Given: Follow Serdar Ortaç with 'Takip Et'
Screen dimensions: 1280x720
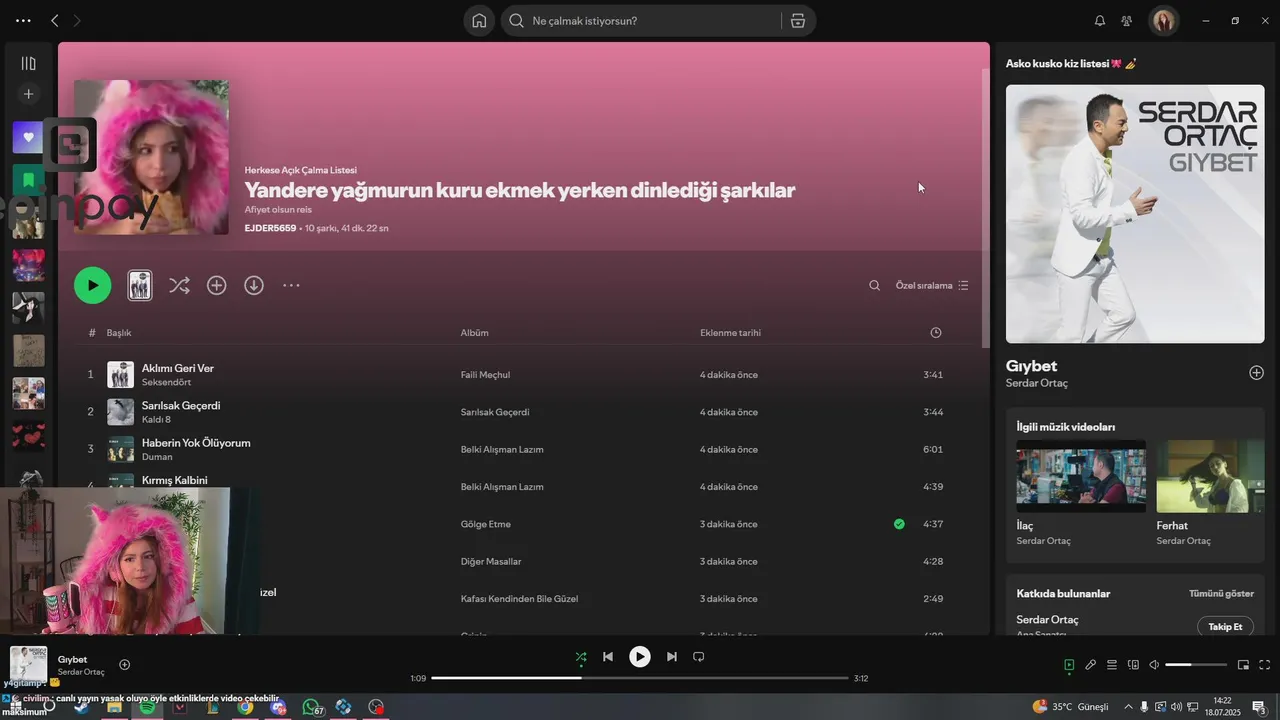Looking at the screenshot, I should [x=1225, y=626].
